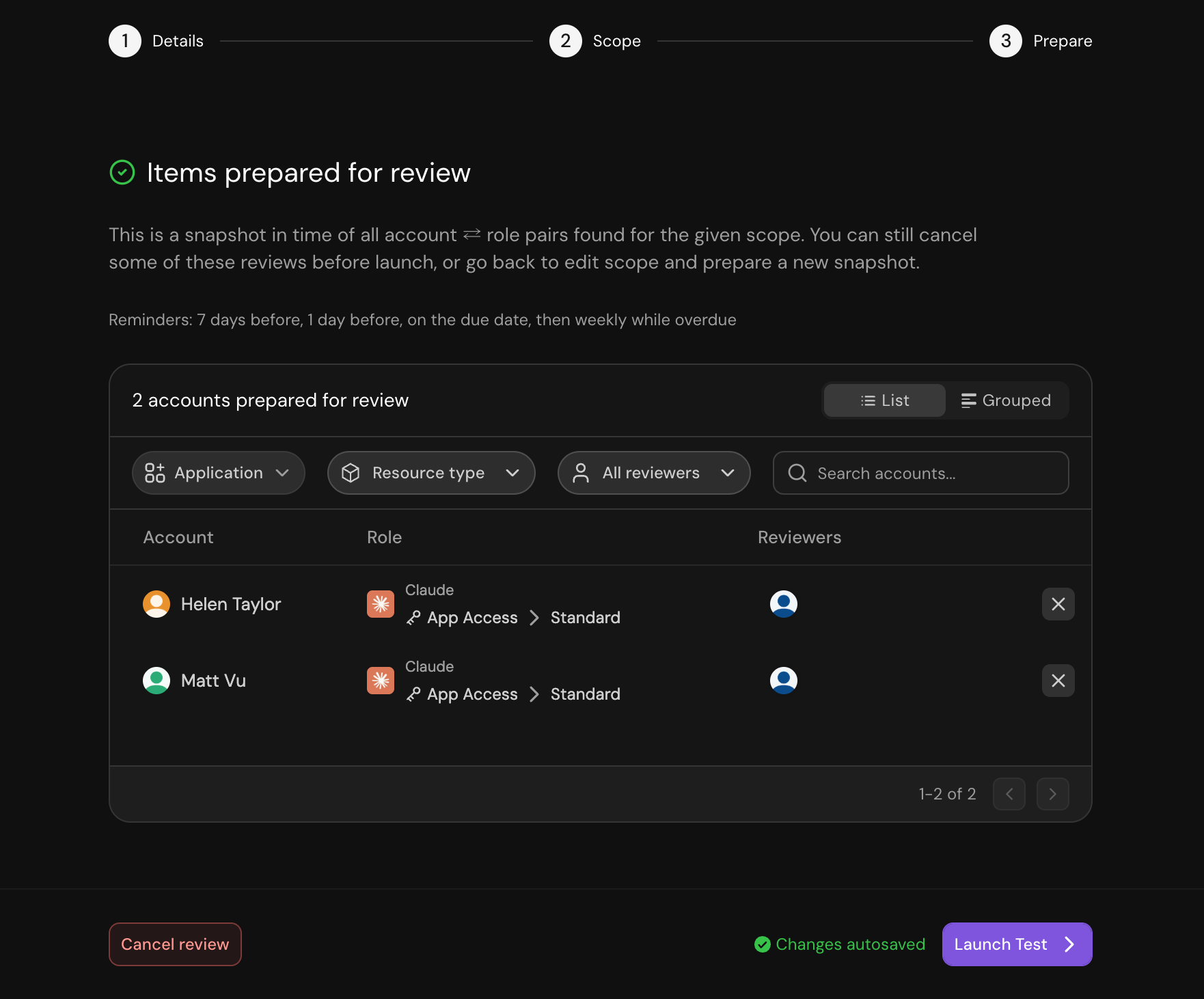
Task: Click the reviewer avatar in Matt Vu's row
Action: (784, 681)
